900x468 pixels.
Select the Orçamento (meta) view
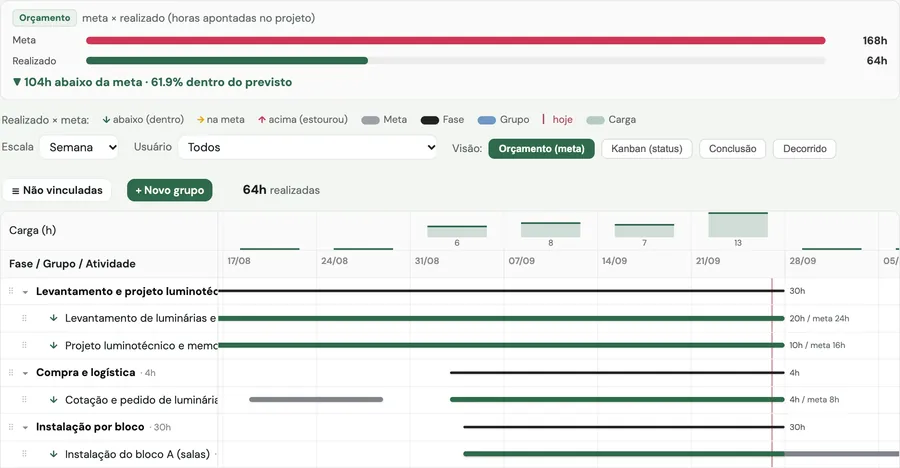[x=541, y=149]
